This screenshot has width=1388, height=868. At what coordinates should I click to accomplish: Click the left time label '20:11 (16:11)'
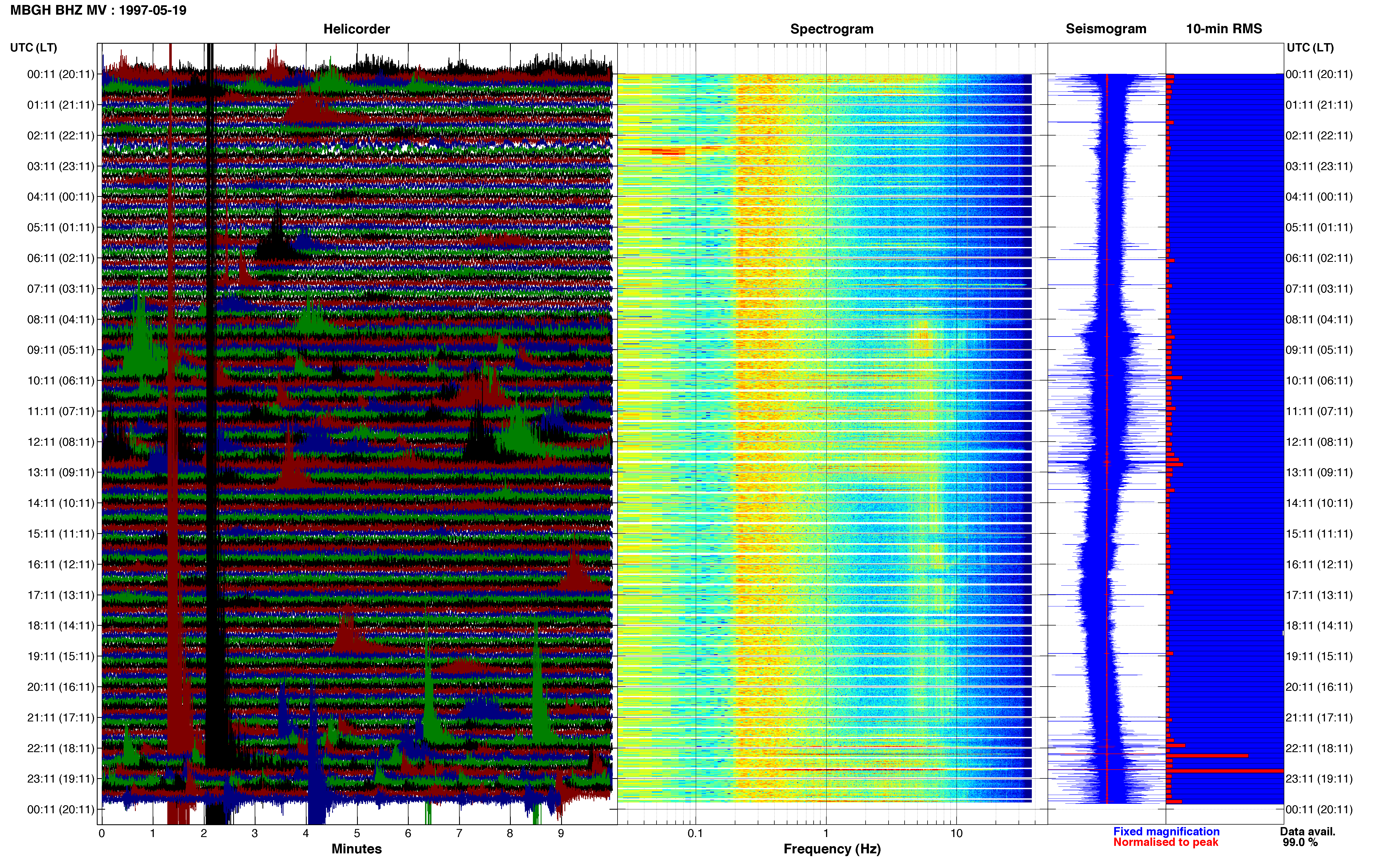click(61, 687)
